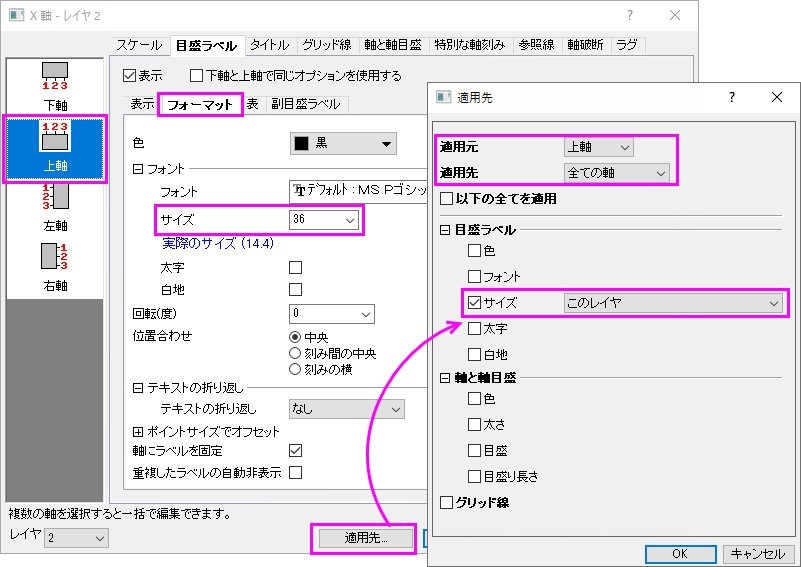Check 太さ in 適用先 dialog

pyautogui.click(x=474, y=424)
